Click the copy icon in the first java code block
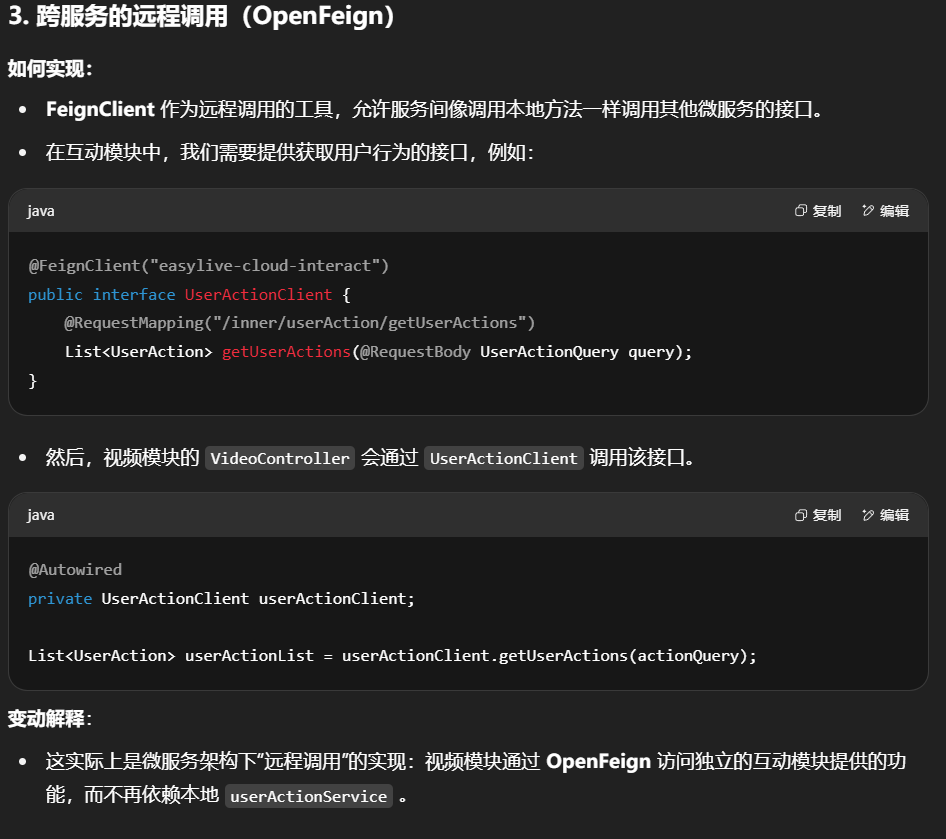Screen dimensions: 946x839 click(x=801, y=211)
